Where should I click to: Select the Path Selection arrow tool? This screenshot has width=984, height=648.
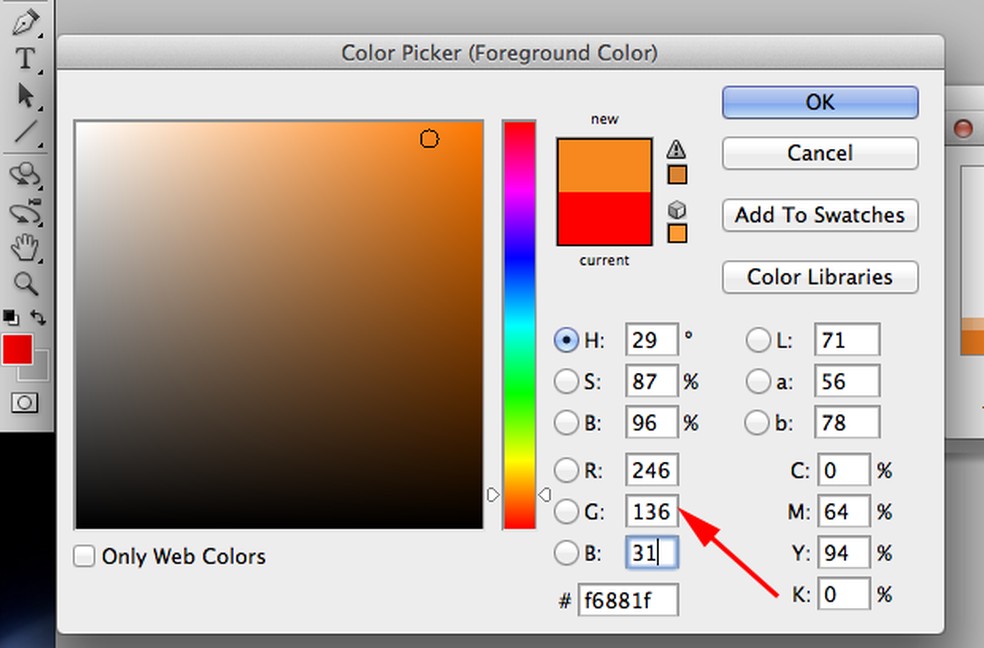(25, 95)
